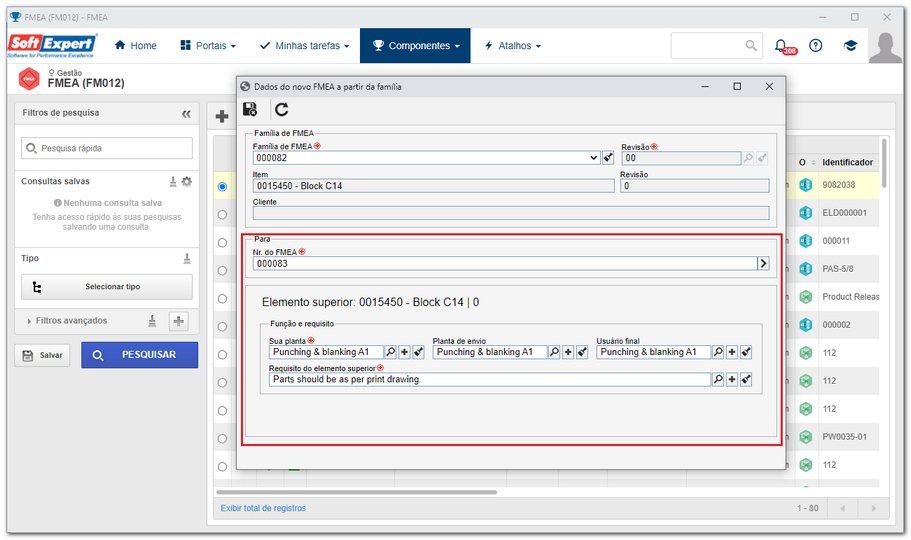Select radio button for record ELD000001
Viewport: 911px width, 540px height.
[223, 214]
